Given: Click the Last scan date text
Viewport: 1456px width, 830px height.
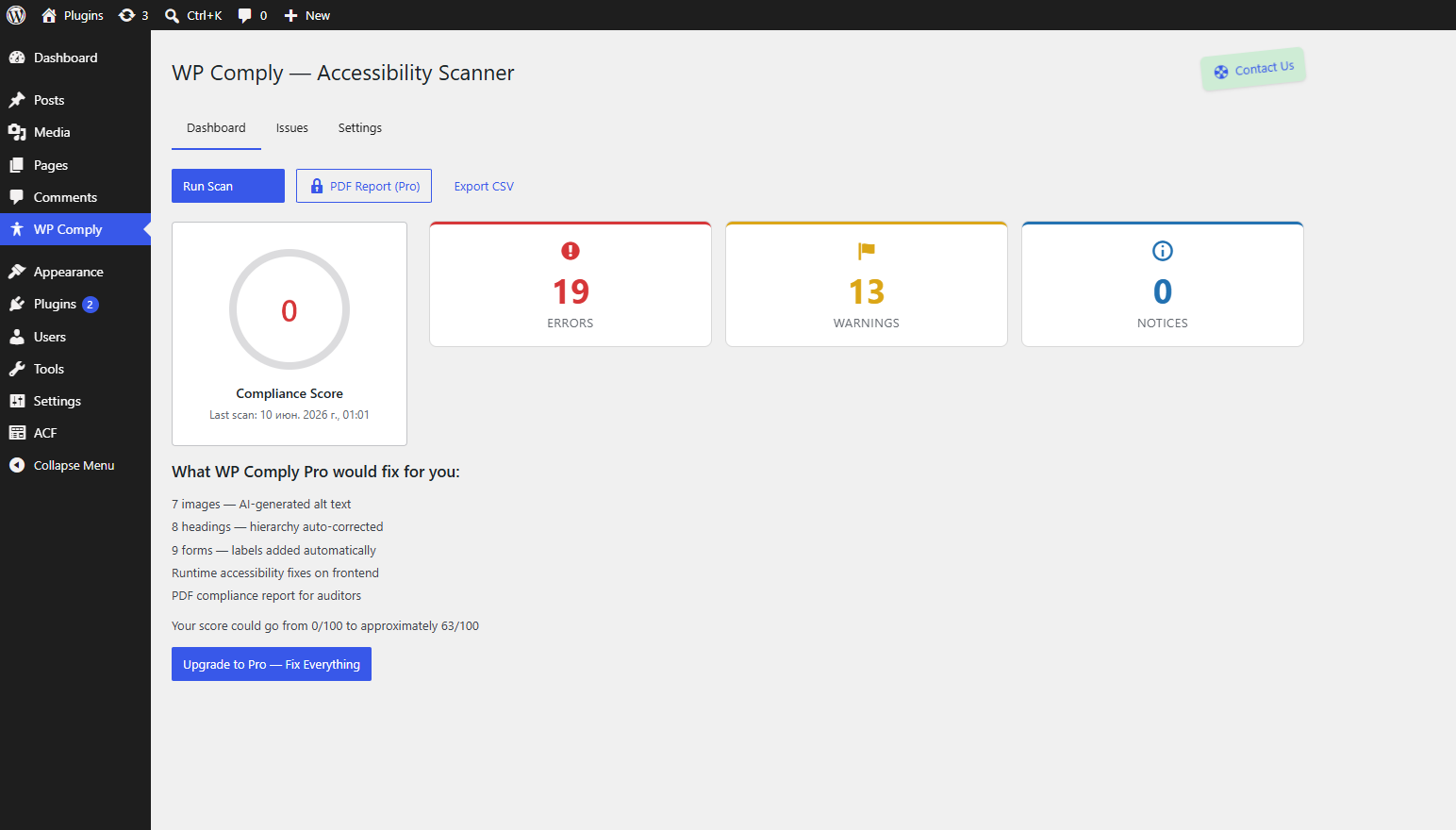Looking at the screenshot, I should [290, 415].
